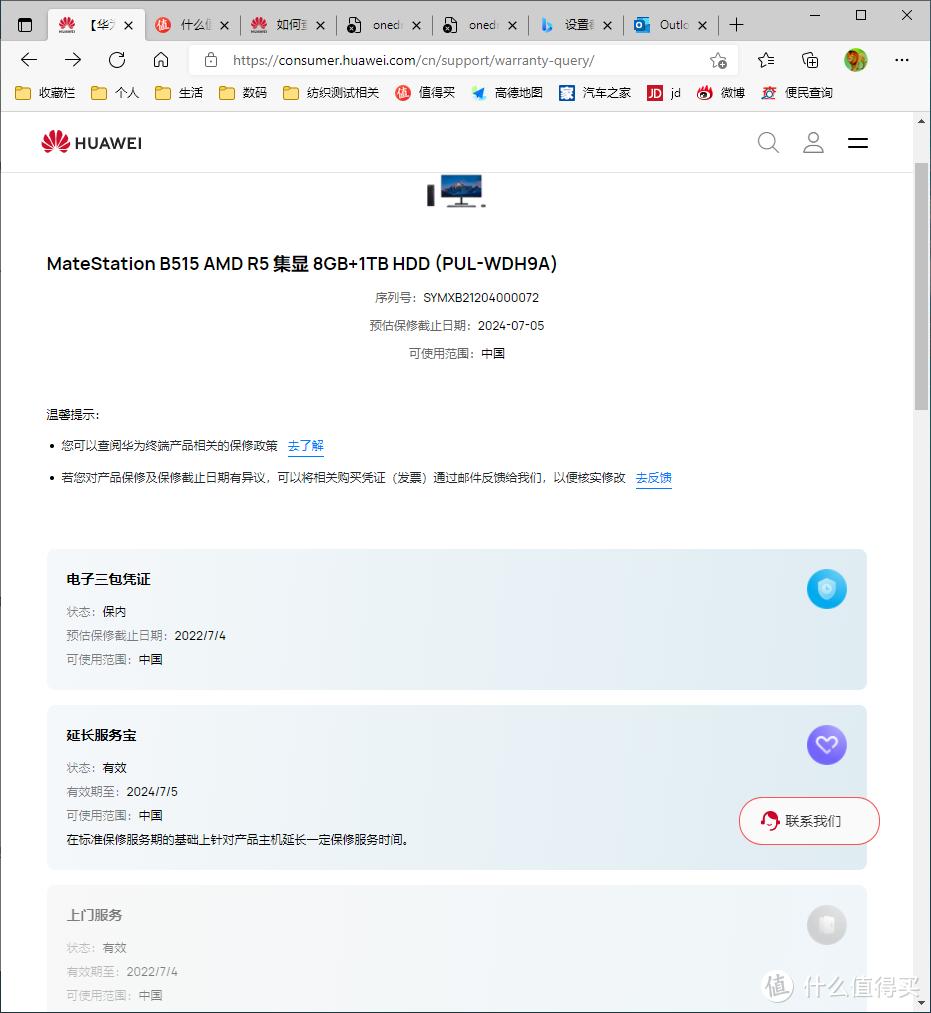The height and width of the screenshot is (1013, 931).
Task: Click the 联系我们 button
Action: pyautogui.click(x=808, y=820)
